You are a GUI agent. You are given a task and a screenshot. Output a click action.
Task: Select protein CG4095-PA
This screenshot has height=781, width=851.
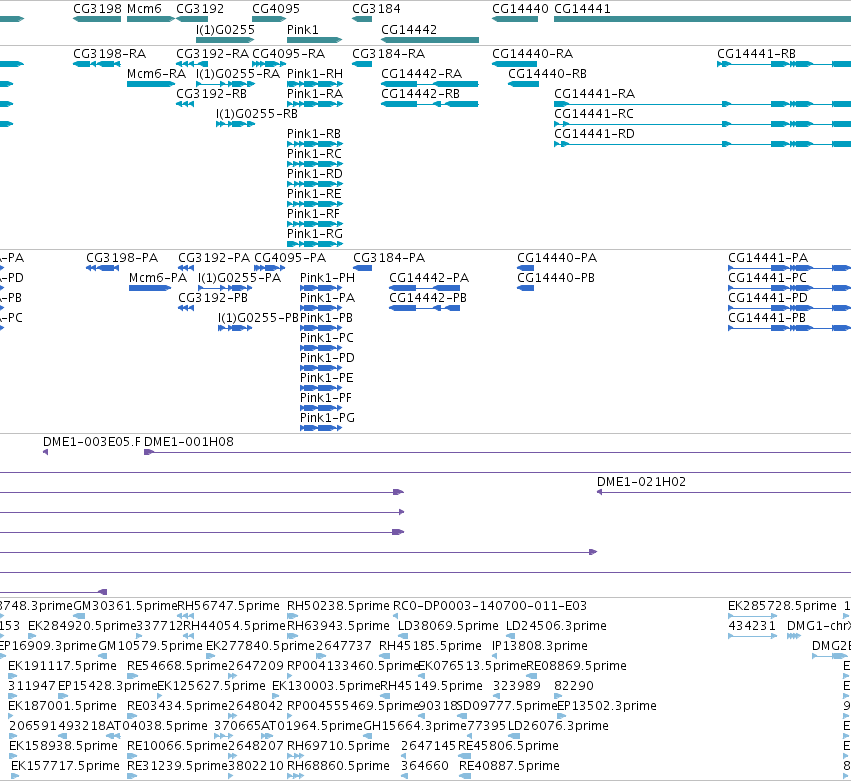[x=290, y=257]
